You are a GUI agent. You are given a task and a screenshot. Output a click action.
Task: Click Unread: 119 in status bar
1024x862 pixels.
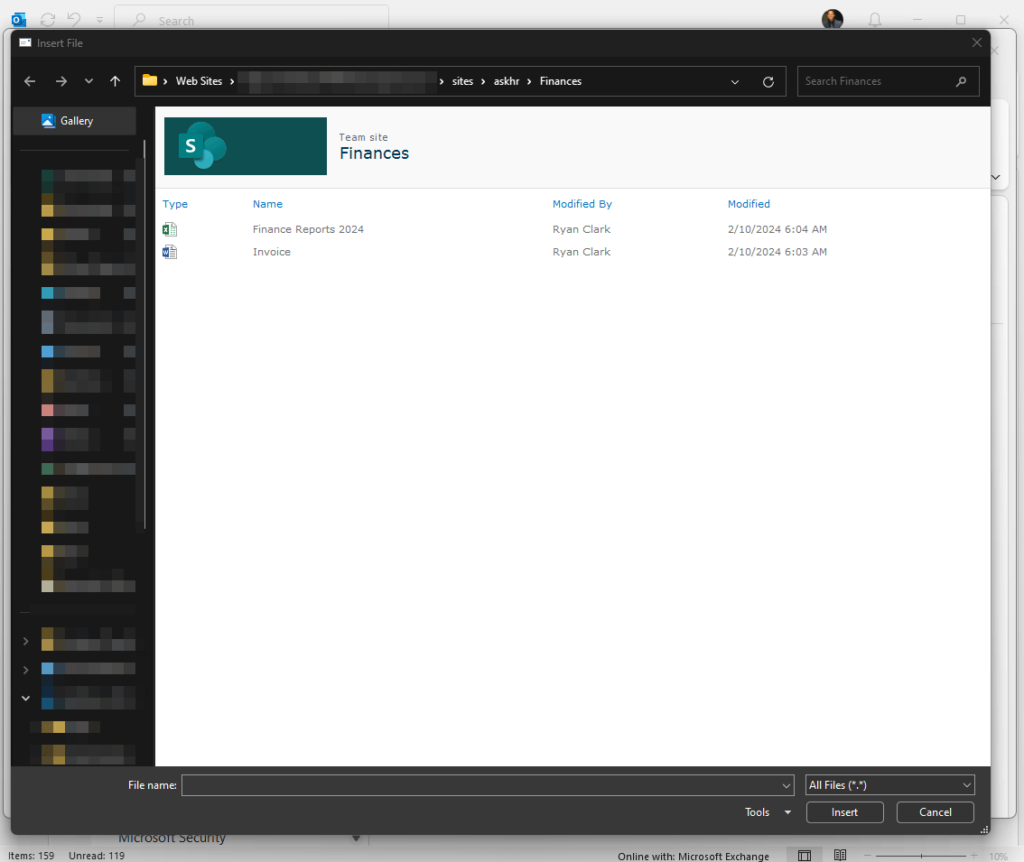(x=97, y=855)
